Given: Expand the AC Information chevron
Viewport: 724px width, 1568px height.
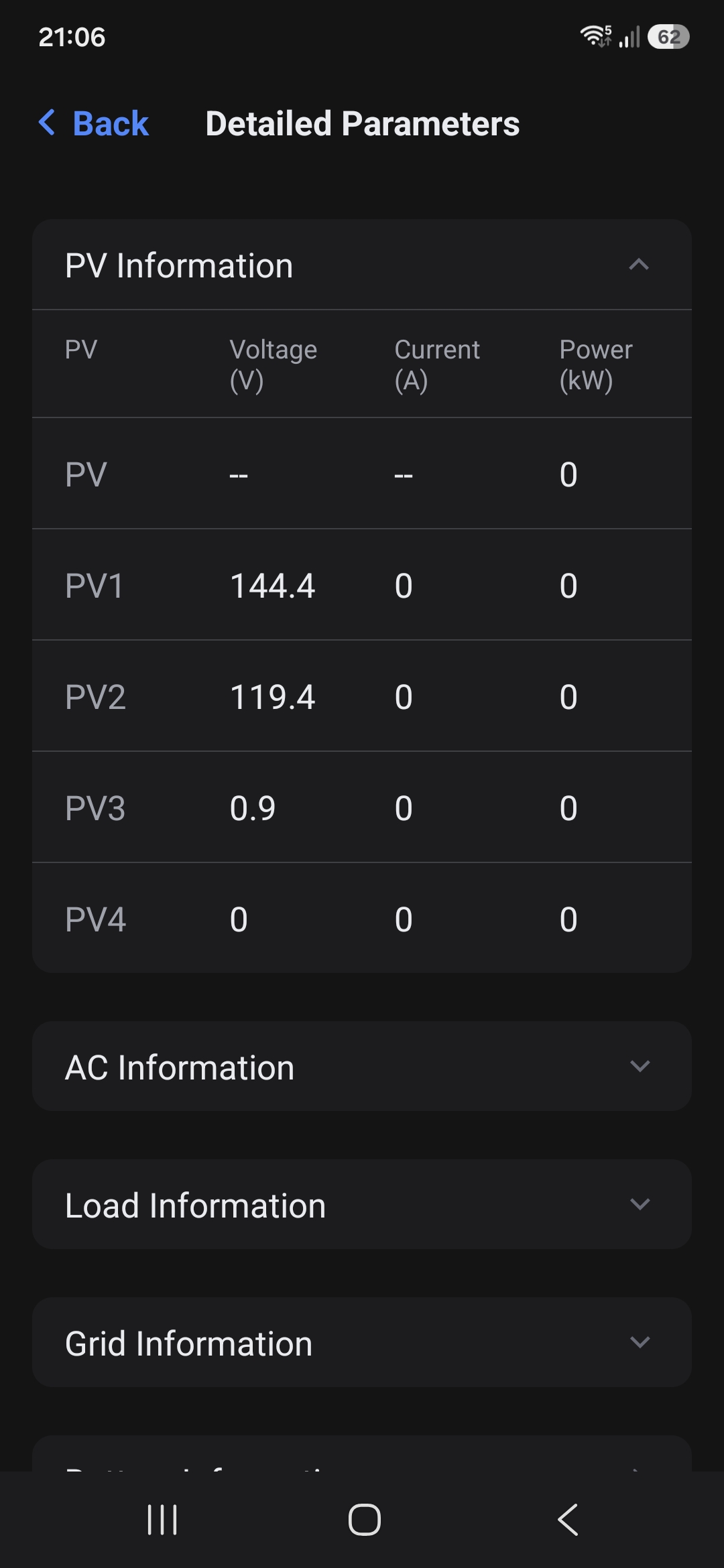Looking at the screenshot, I should pos(640,1066).
